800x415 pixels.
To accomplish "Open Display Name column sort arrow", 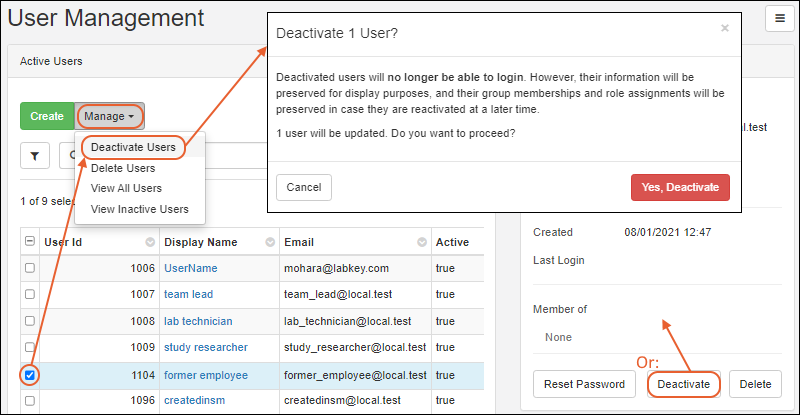I will tap(269, 242).
